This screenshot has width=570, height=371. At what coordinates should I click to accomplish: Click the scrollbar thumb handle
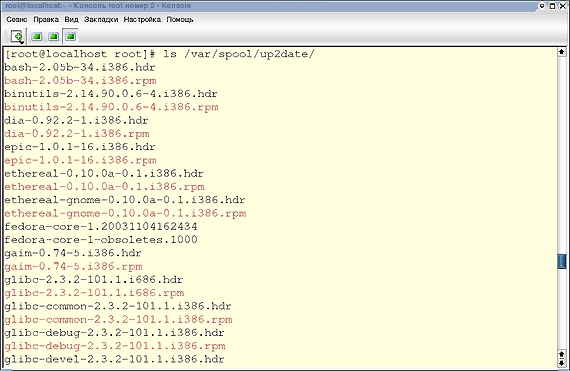click(x=562, y=262)
